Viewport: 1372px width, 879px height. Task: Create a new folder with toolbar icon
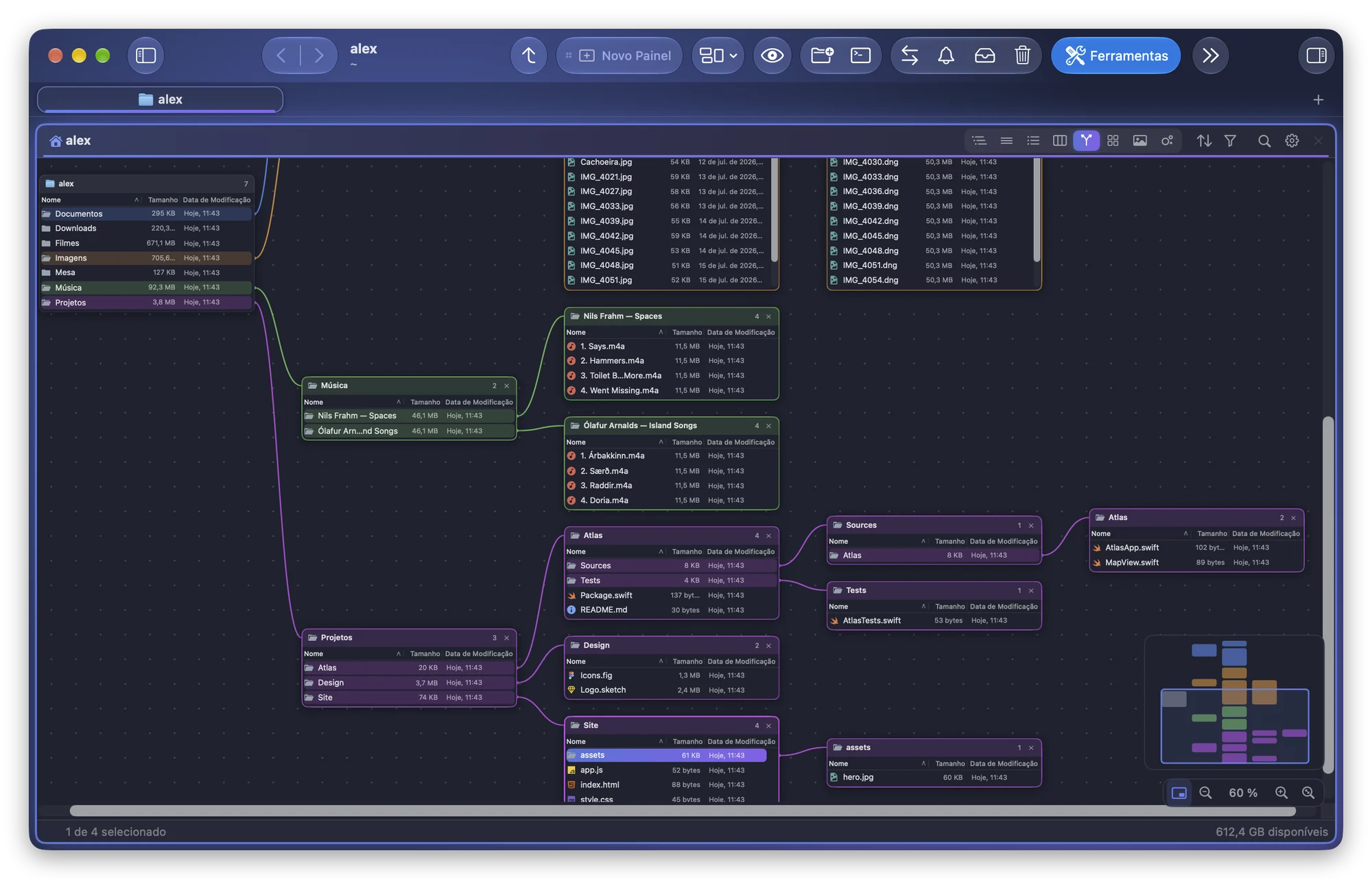[822, 56]
